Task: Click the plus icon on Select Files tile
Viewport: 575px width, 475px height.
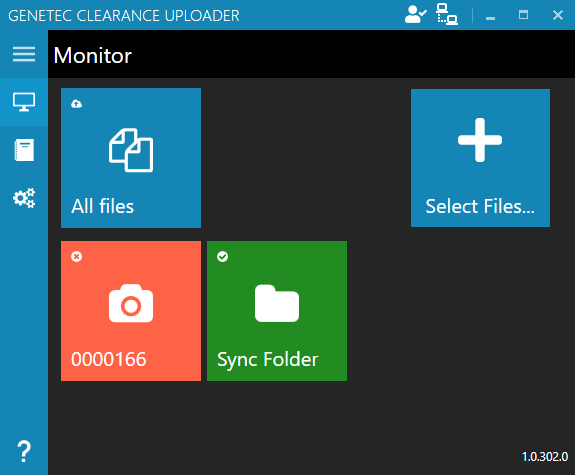Action: tap(480, 140)
